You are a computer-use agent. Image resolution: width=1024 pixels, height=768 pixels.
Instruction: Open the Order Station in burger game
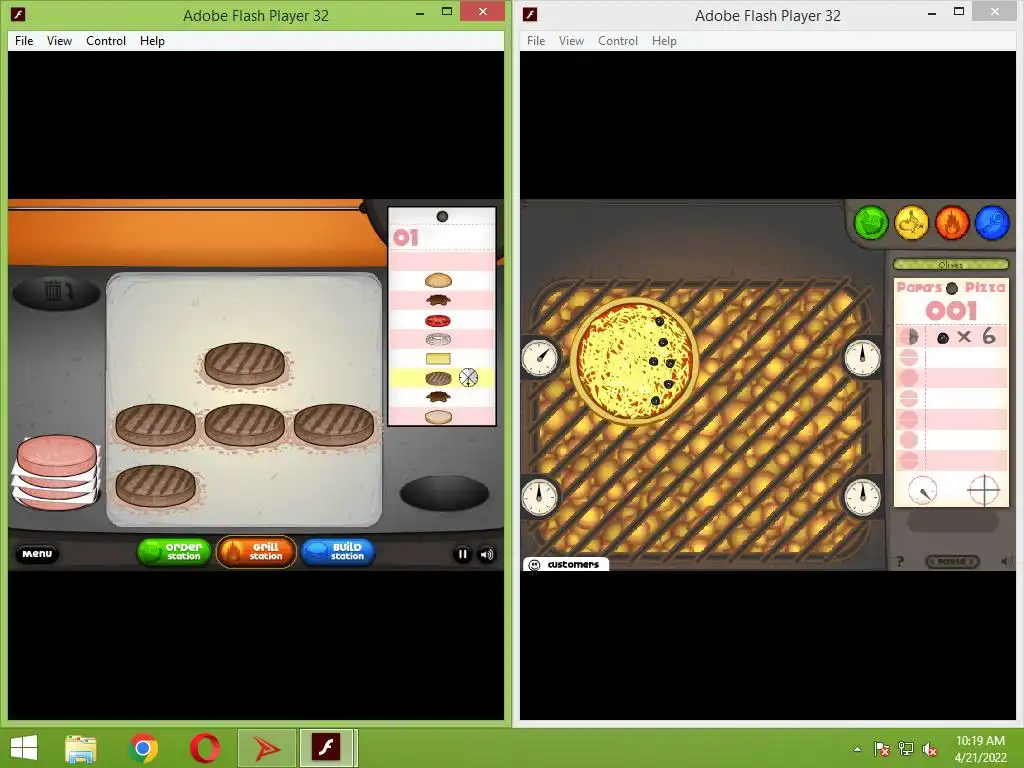click(x=174, y=552)
